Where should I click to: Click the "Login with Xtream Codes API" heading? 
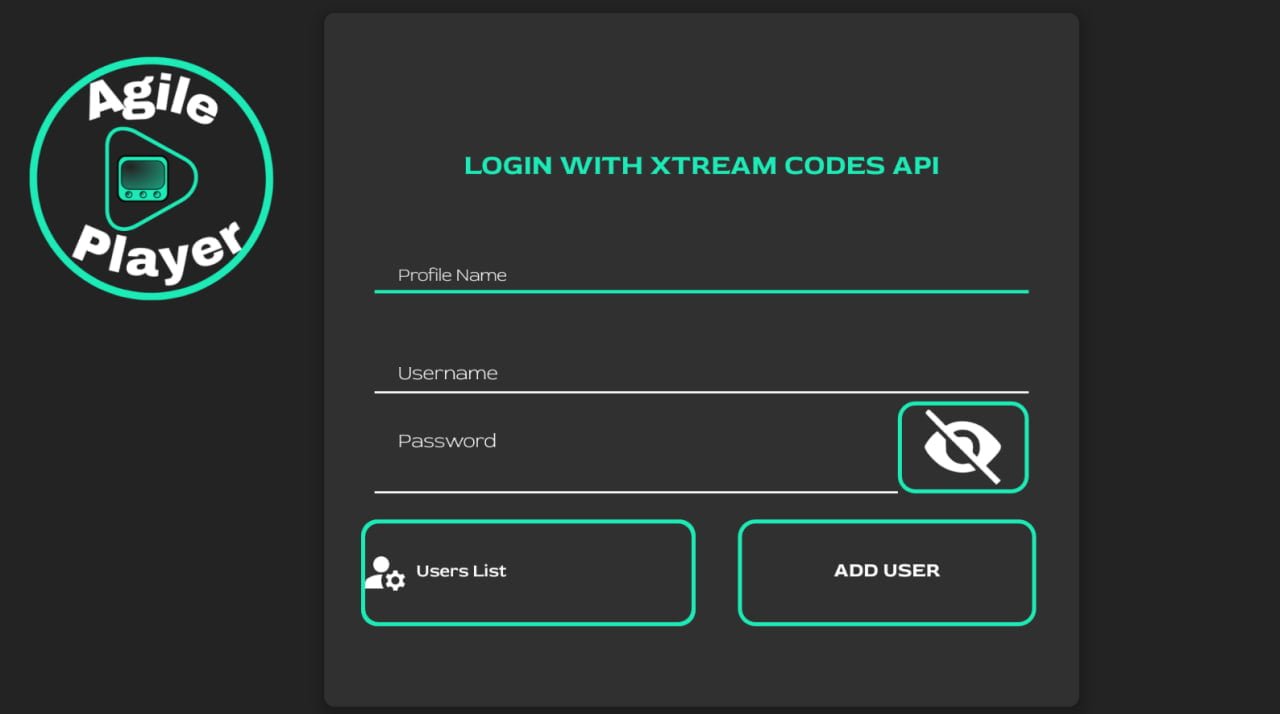(x=701, y=165)
